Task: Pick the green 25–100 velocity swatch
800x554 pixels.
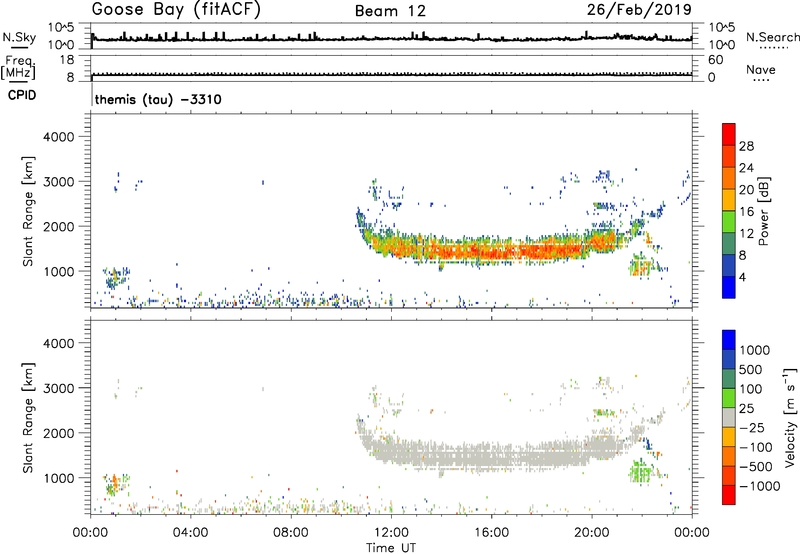Action: [729, 398]
